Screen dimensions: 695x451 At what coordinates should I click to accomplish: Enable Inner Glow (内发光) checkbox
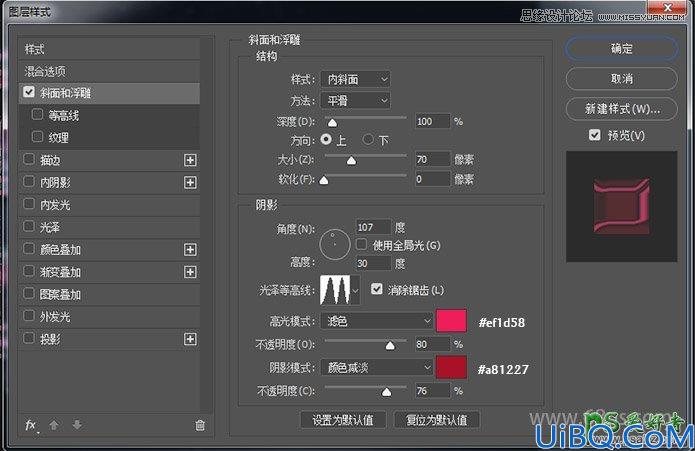point(29,204)
